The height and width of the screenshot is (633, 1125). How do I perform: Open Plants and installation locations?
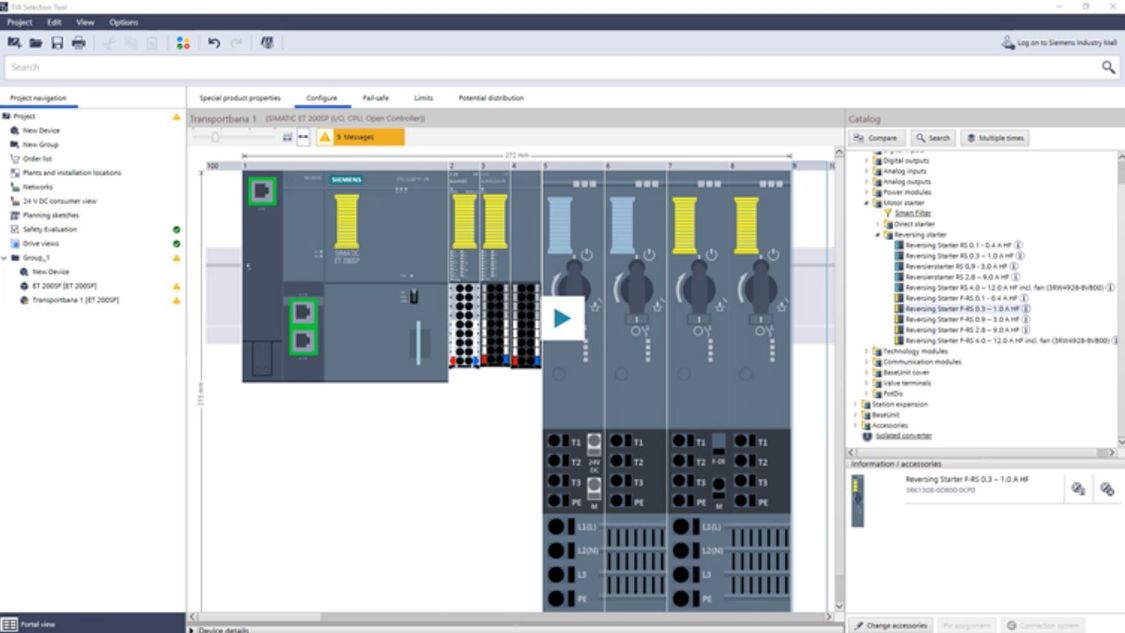pyautogui.click(x=72, y=173)
